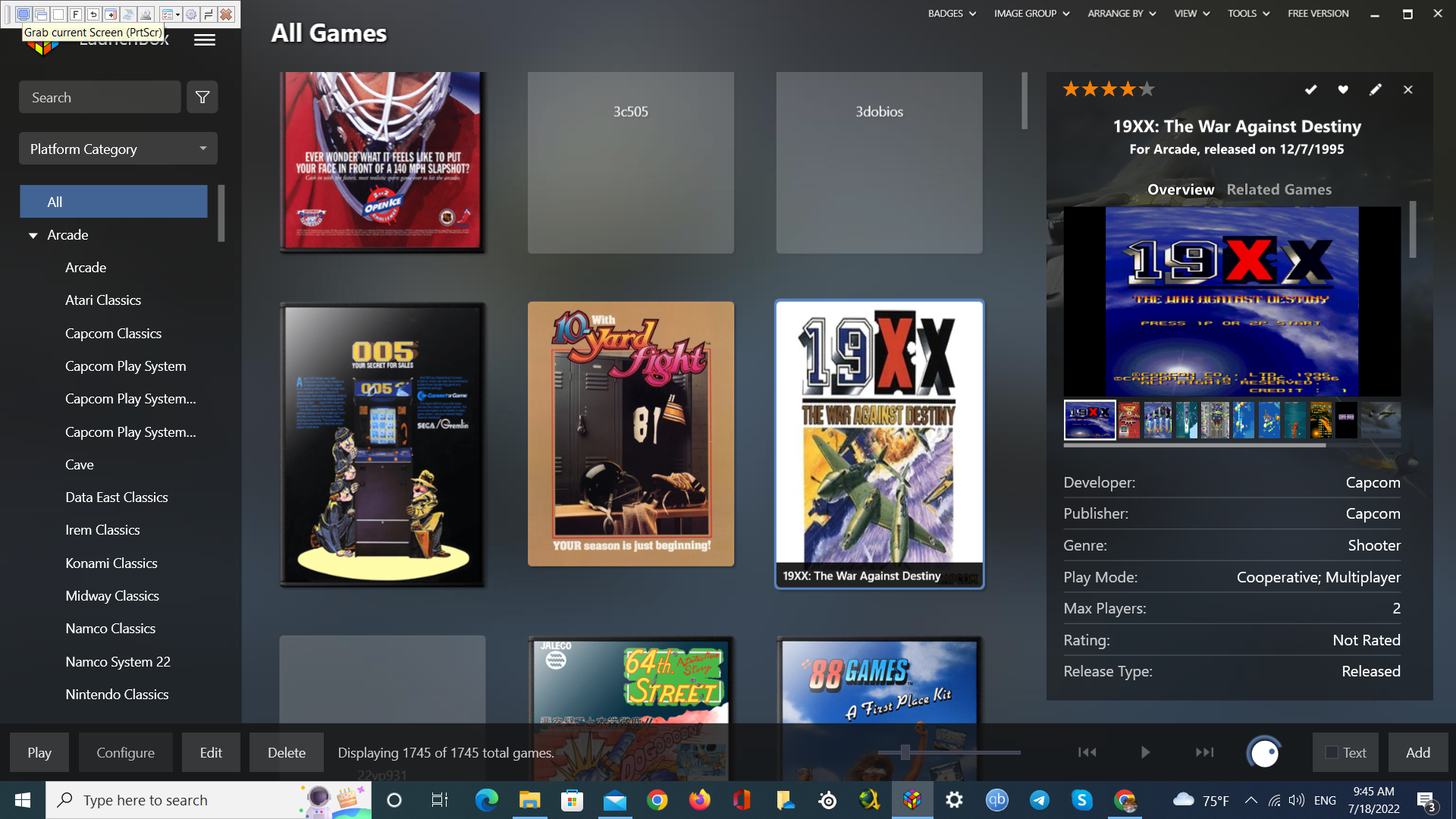The height and width of the screenshot is (819, 1456).
Task: Open the Windows Start menu
Action: (x=23, y=800)
